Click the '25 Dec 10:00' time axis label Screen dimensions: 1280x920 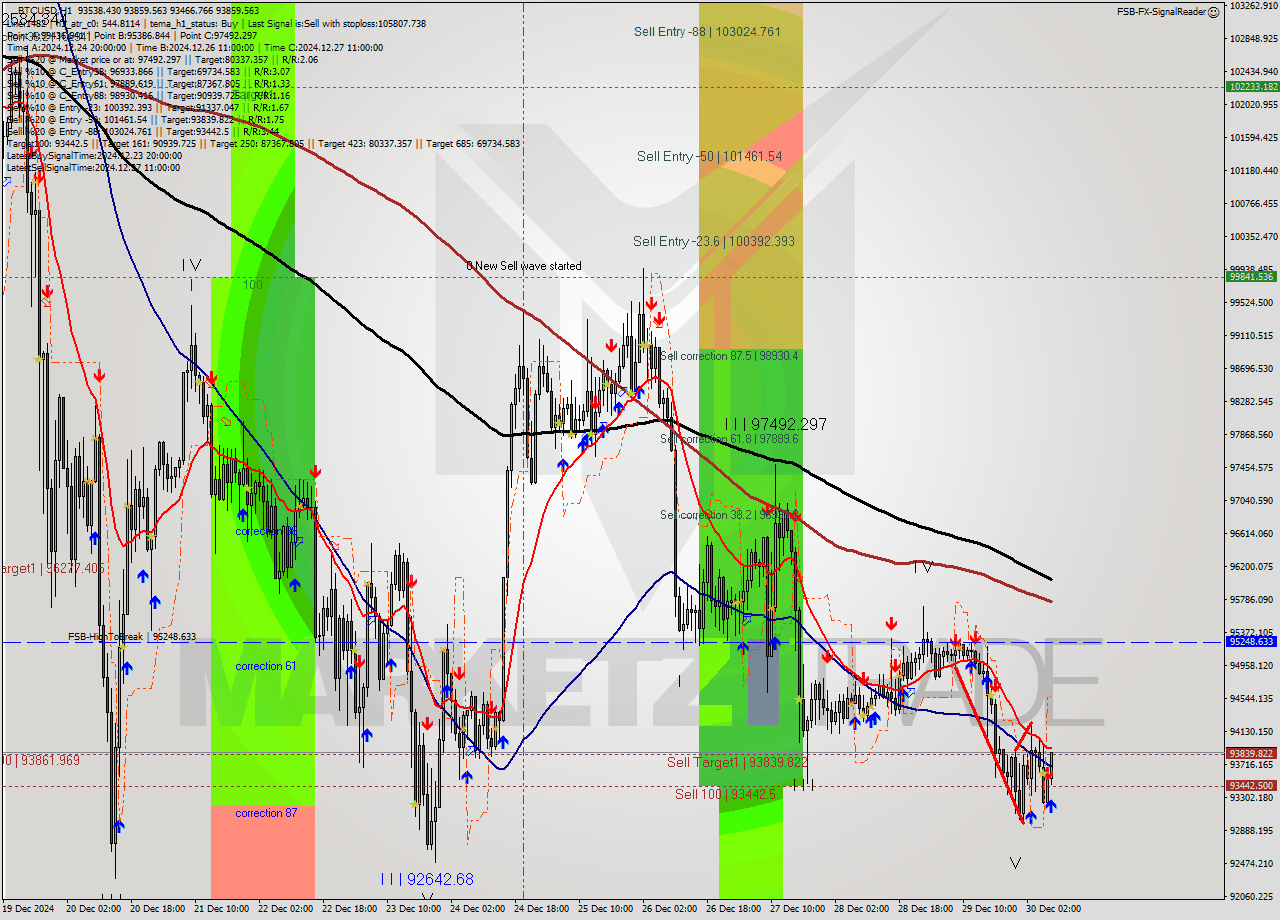pyautogui.click(x=605, y=909)
